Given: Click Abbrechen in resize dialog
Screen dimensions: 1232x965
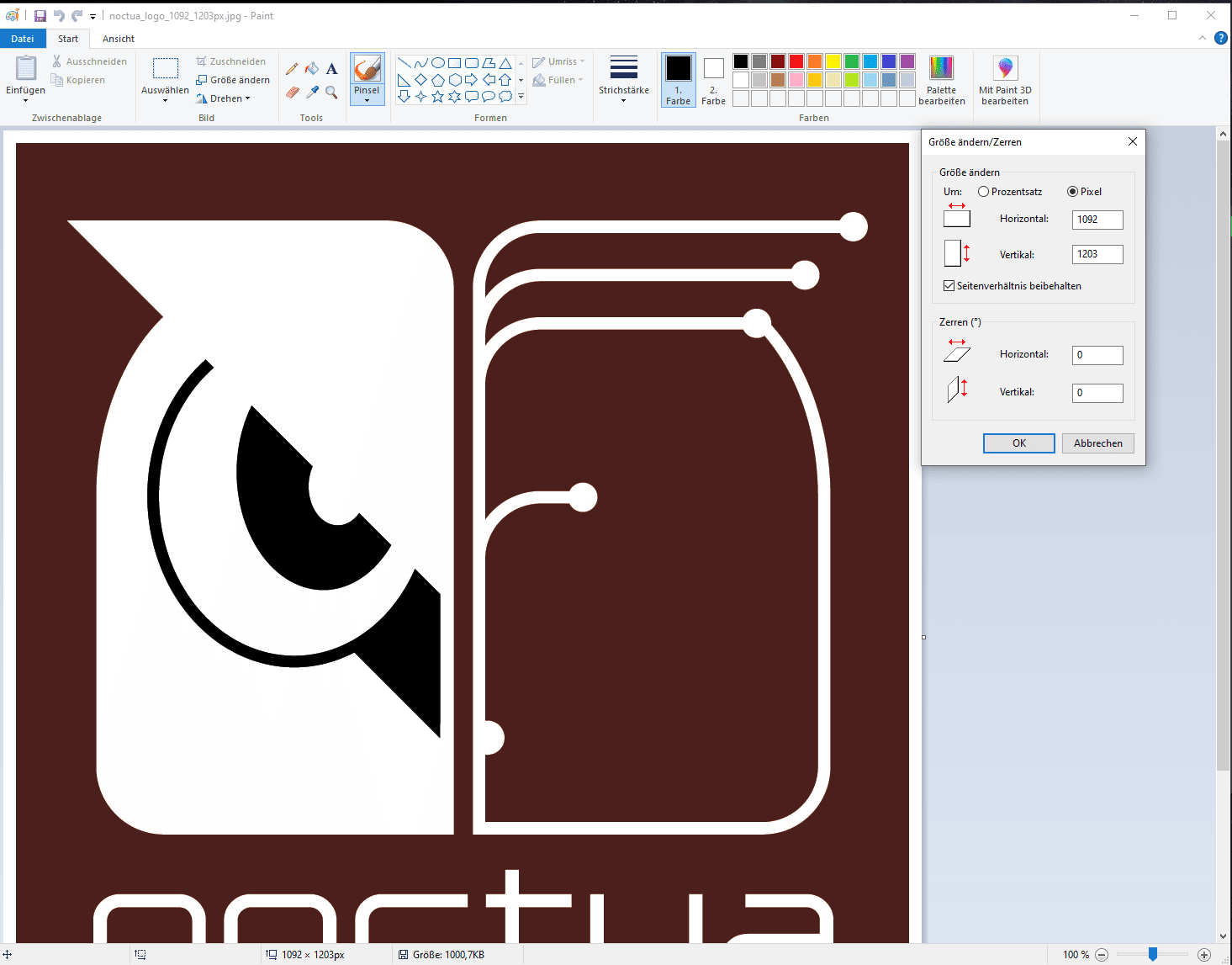Looking at the screenshot, I should [x=1098, y=443].
